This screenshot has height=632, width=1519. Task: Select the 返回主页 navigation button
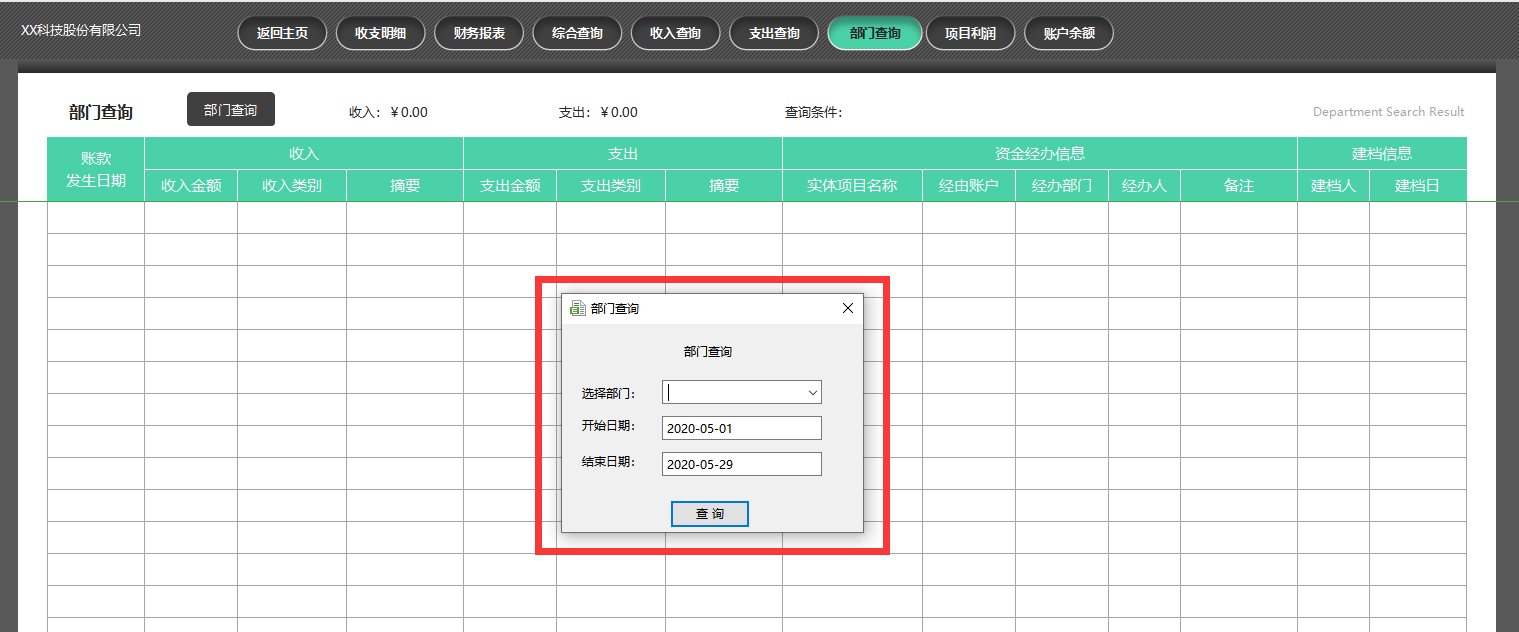point(282,32)
